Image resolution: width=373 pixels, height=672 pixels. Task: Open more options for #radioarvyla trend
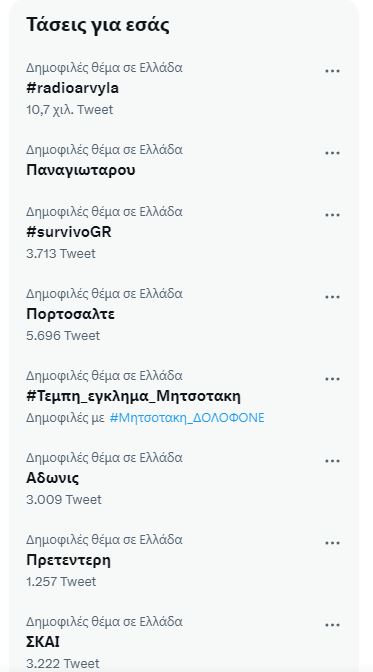332,71
